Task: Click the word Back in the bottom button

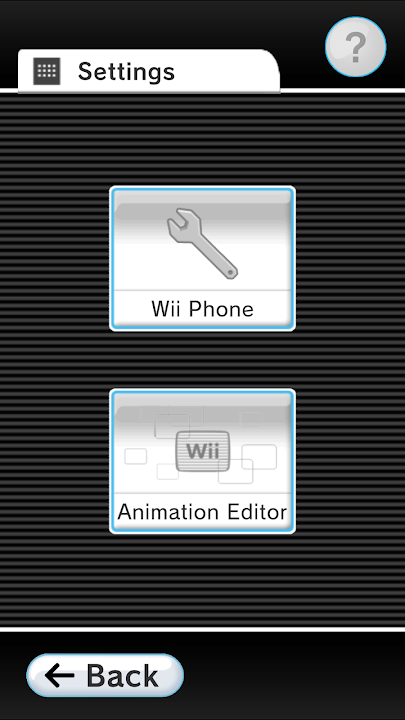Action: 123,675
